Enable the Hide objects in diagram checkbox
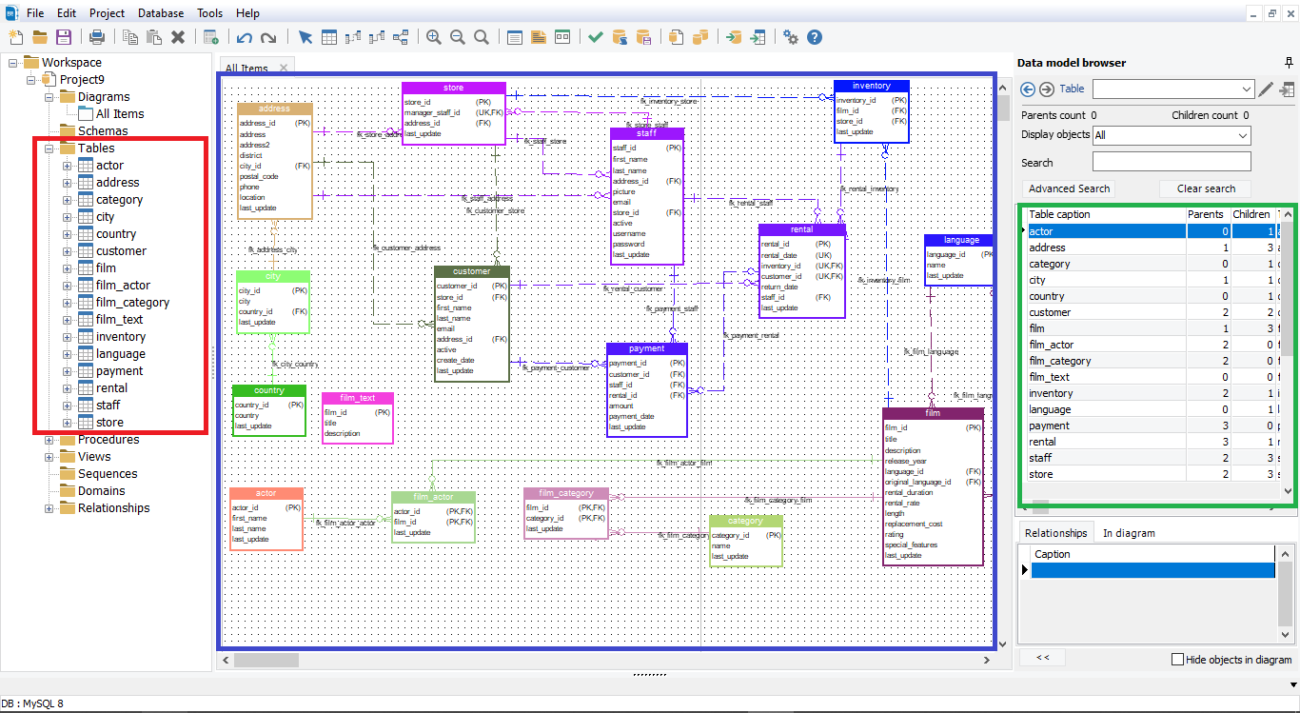This screenshot has height=713, width=1300. (1178, 659)
